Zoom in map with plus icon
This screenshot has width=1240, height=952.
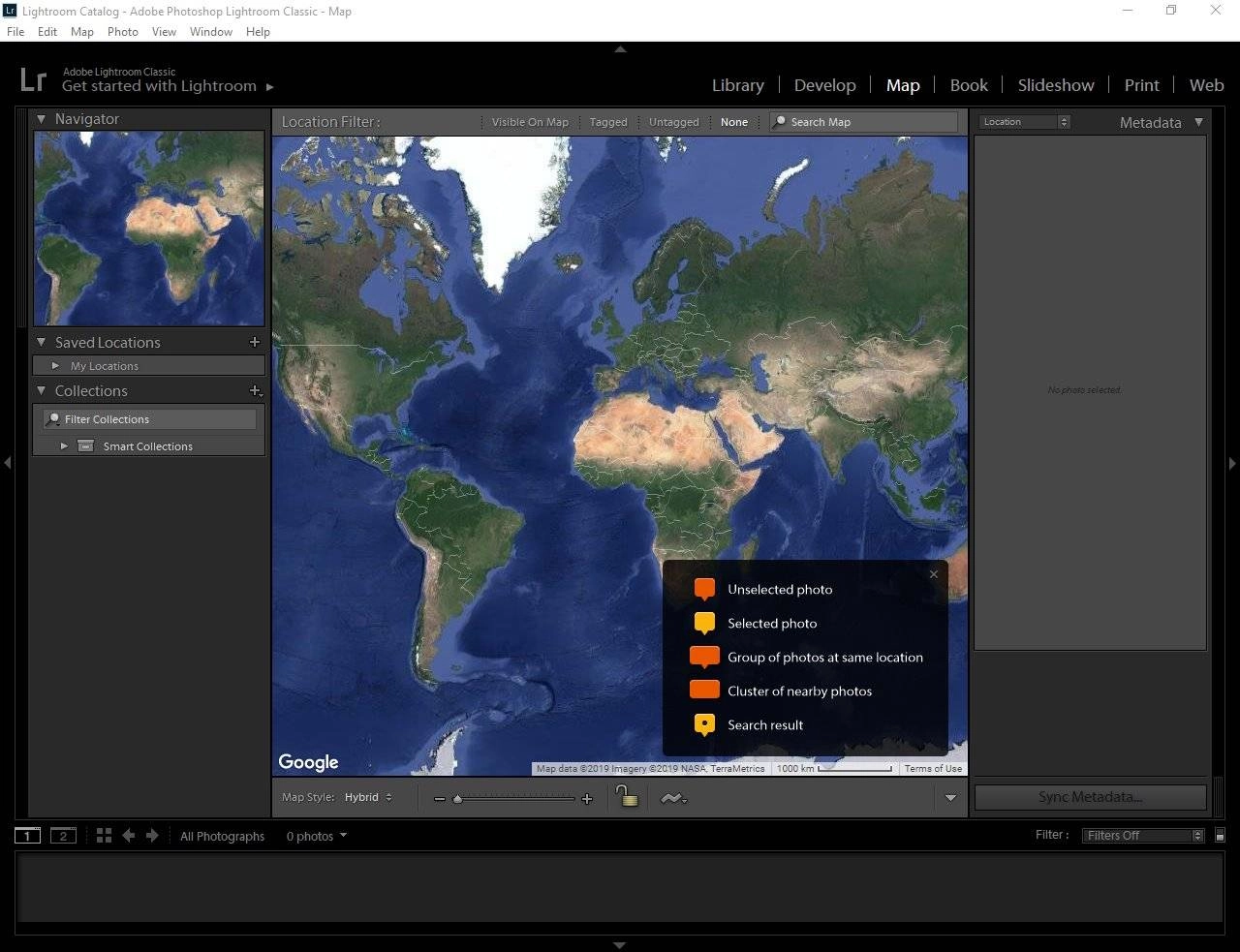(x=586, y=799)
